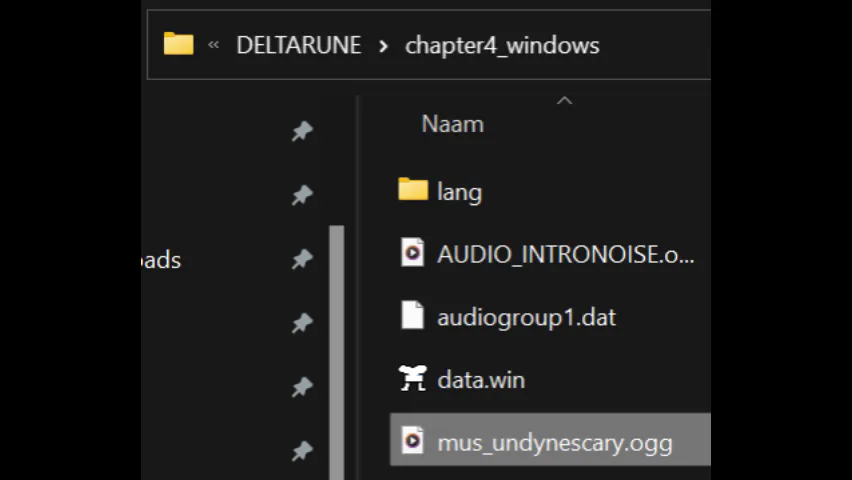Click the navigation pane scrollbar thumb
The height and width of the screenshot is (480, 852).
[x=336, y=352]
